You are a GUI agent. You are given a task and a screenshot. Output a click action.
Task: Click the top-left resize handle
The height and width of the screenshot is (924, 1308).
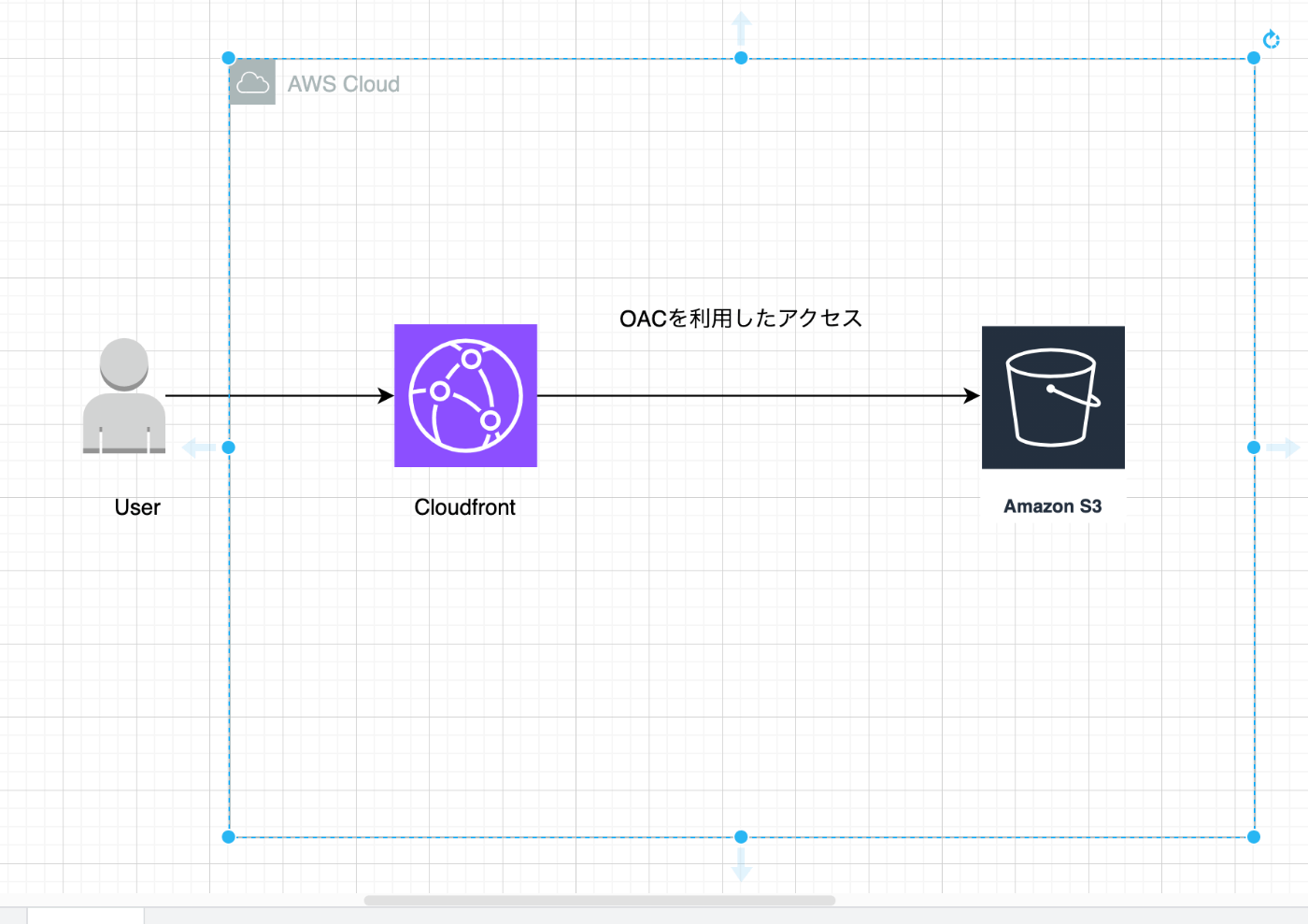(x=229, y=58)
